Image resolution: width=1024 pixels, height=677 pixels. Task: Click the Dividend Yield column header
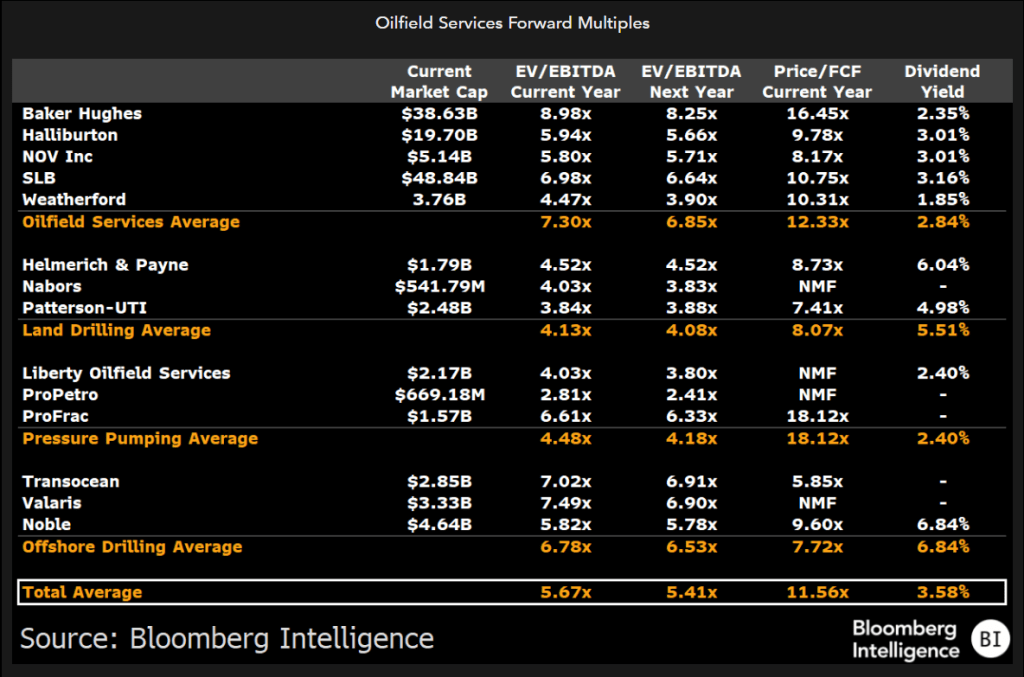941,82
